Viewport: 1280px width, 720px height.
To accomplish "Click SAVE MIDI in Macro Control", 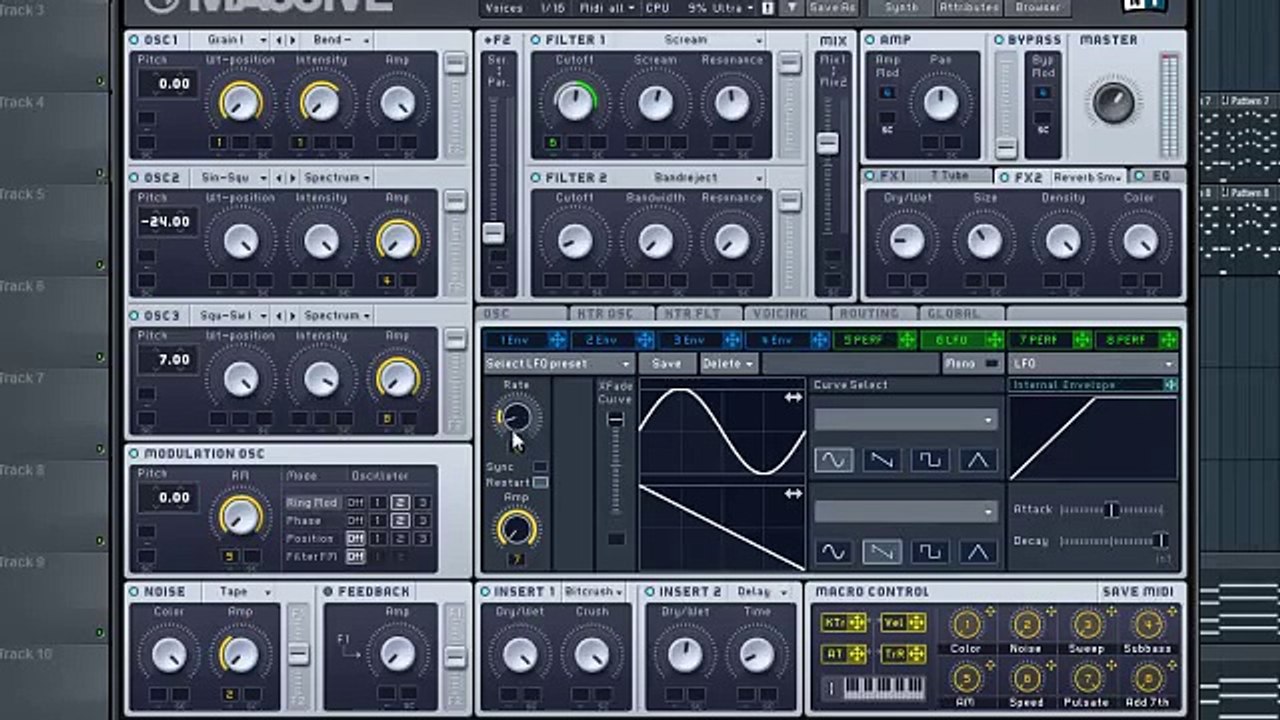I will (1138, 592).
